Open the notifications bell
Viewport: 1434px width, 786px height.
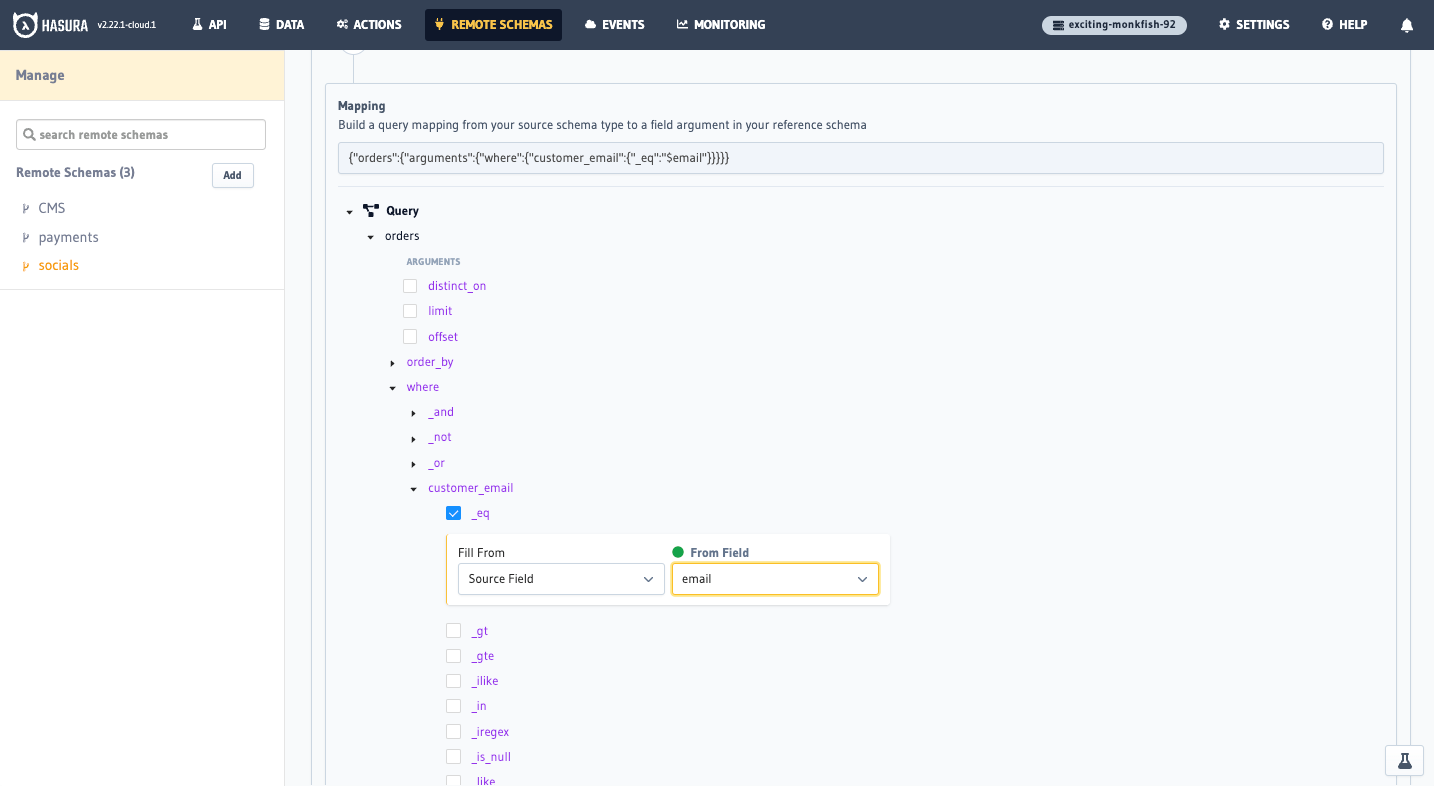coord(1407,24)
